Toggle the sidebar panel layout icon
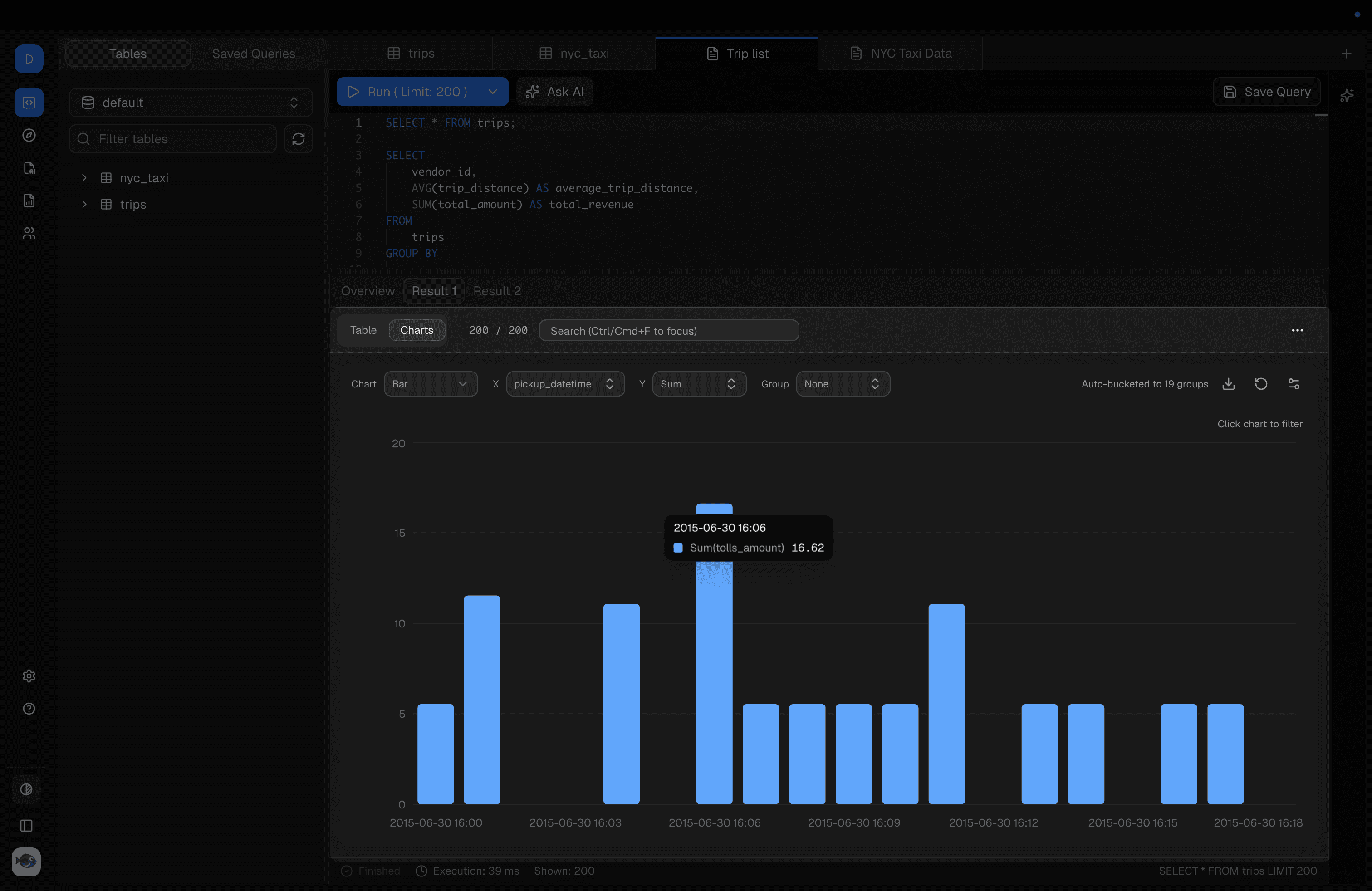 click(26, 826)
